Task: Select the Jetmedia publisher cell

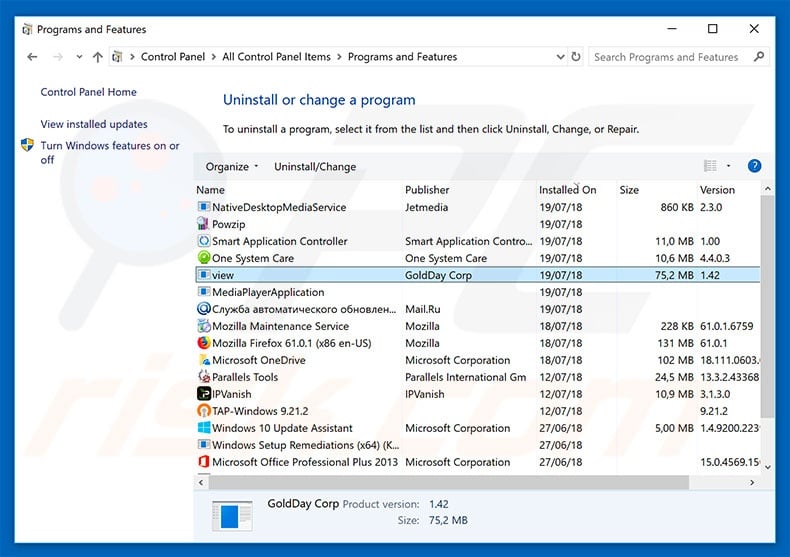Action: [426, 207]
